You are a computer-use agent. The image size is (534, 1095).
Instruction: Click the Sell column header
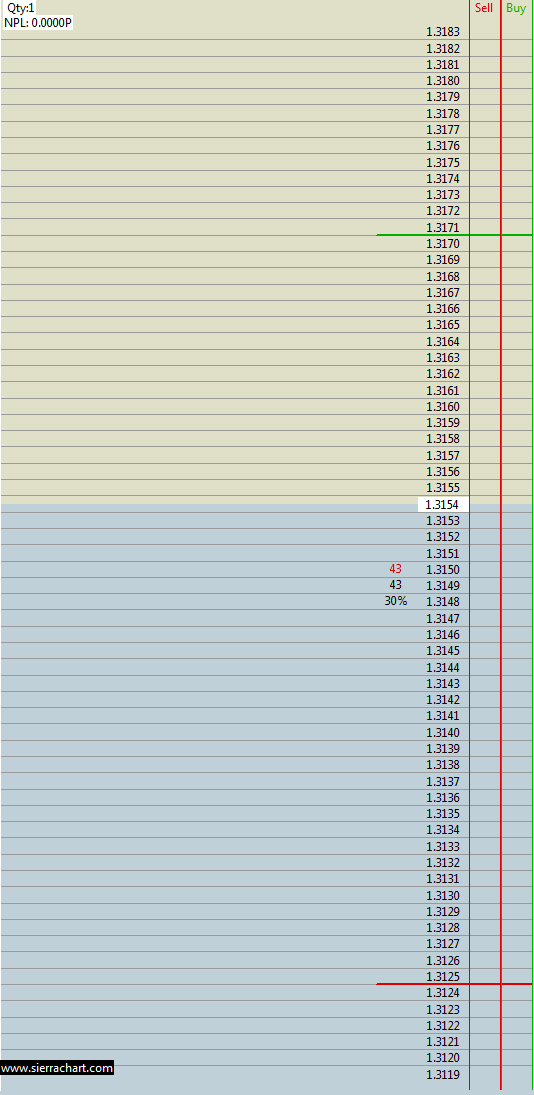click(484, 8)
